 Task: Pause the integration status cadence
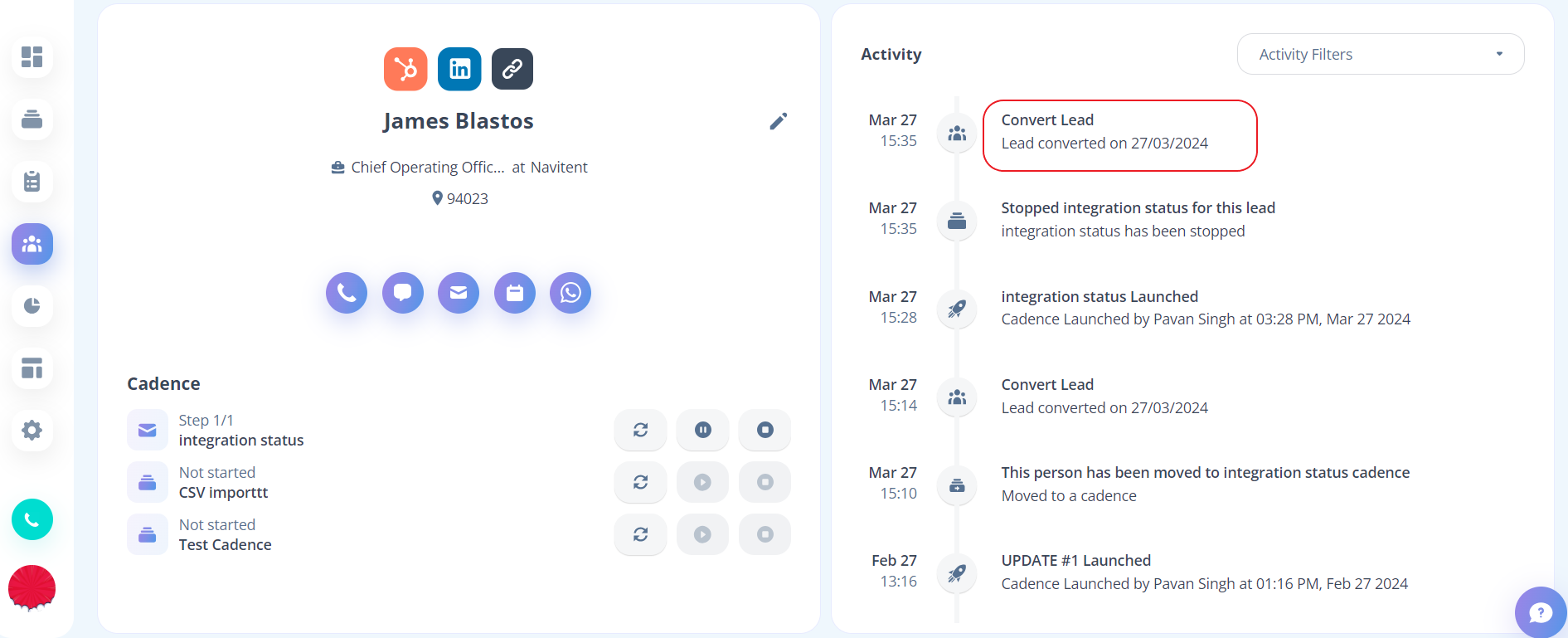702,430
